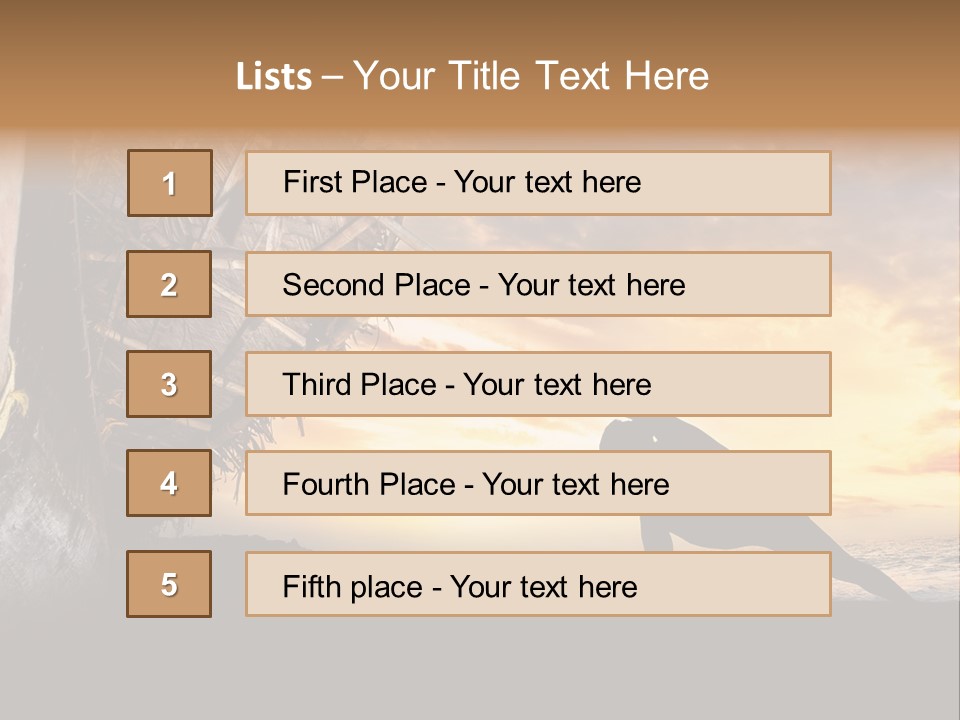Click the empty gray area below the list

[480, 670]
